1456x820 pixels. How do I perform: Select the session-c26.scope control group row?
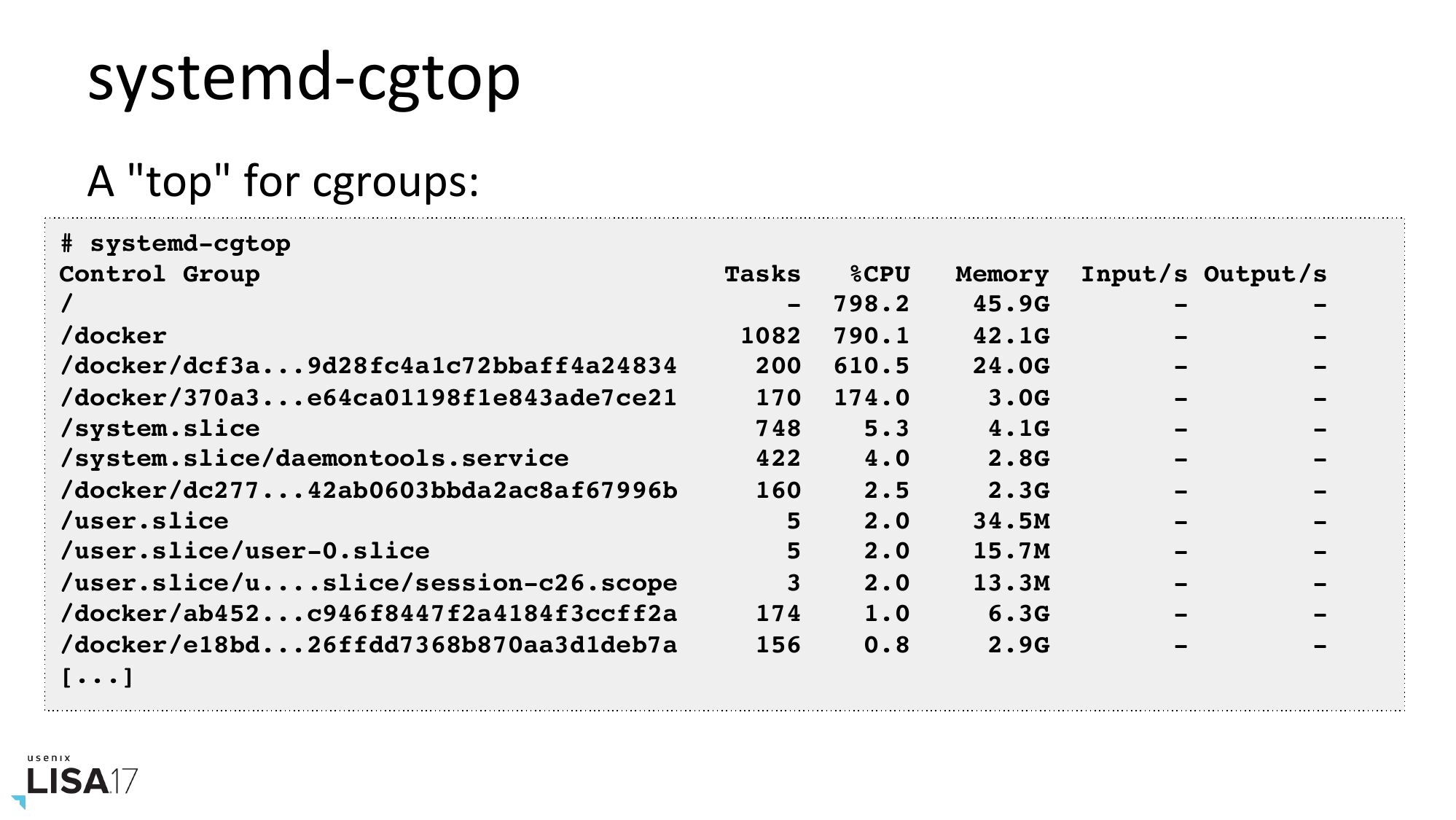[x=369, y=583]
